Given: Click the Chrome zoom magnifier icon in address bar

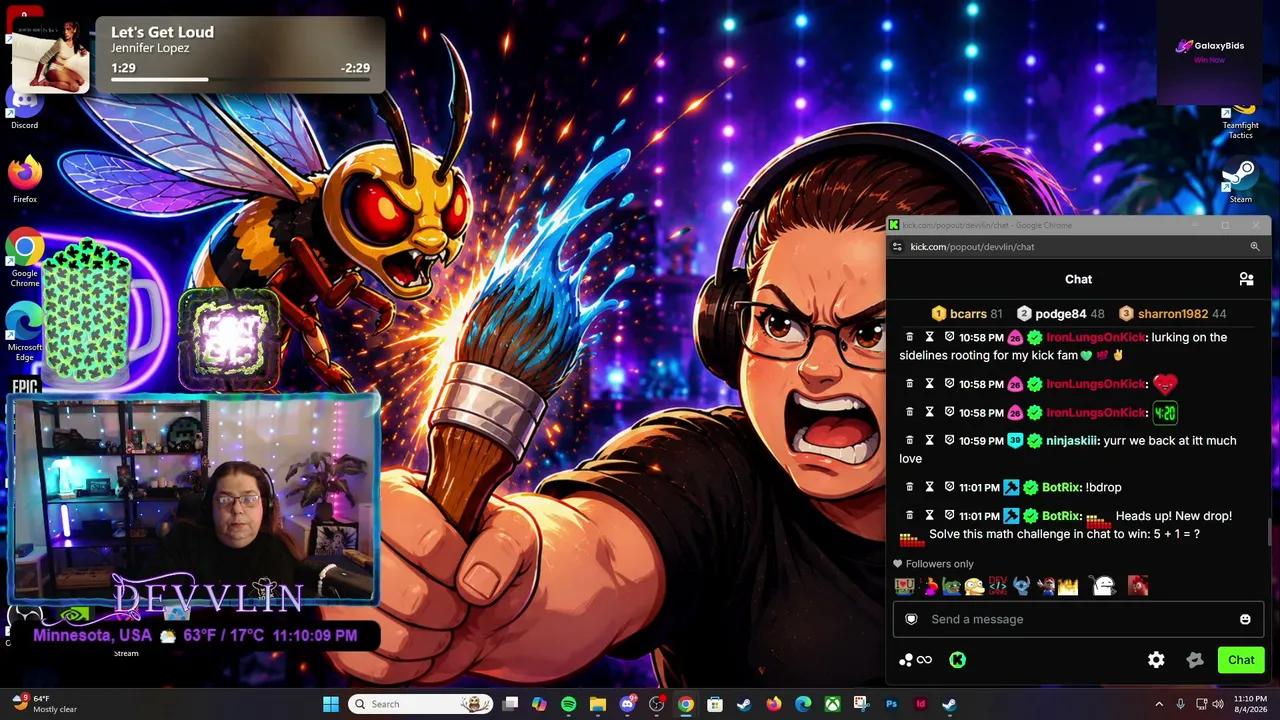Looking at the screenshot, I should click(1254, 247).
